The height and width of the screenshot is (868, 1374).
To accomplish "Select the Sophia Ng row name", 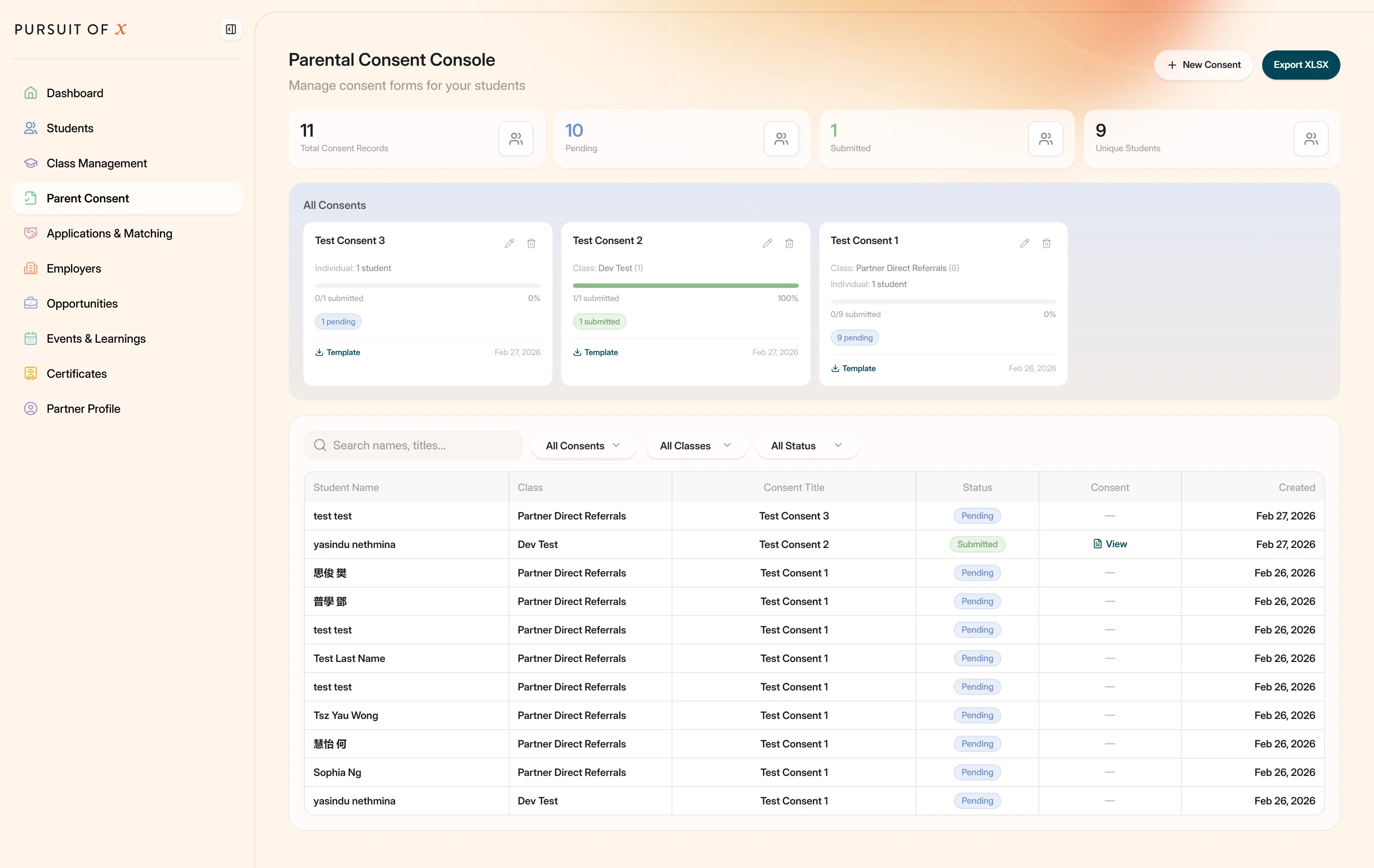I will (x=337, y=772).
